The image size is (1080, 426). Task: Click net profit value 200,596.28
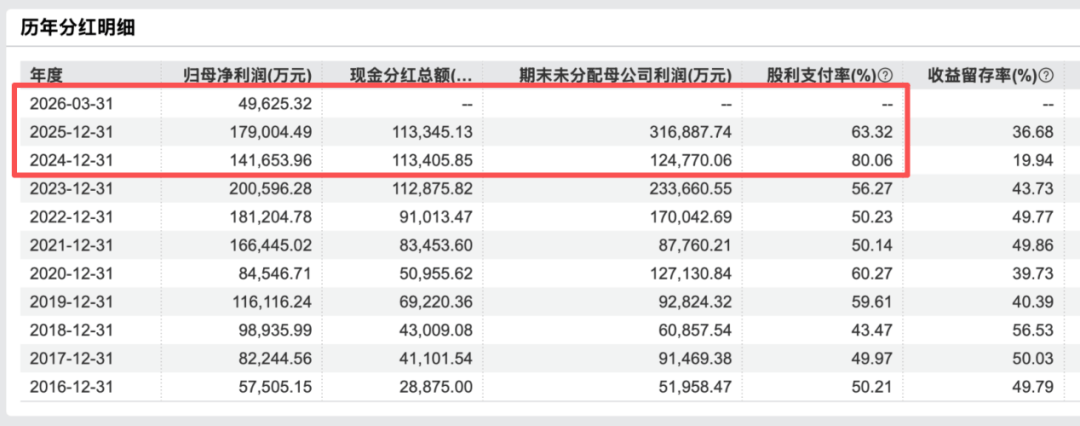[272, 189]
